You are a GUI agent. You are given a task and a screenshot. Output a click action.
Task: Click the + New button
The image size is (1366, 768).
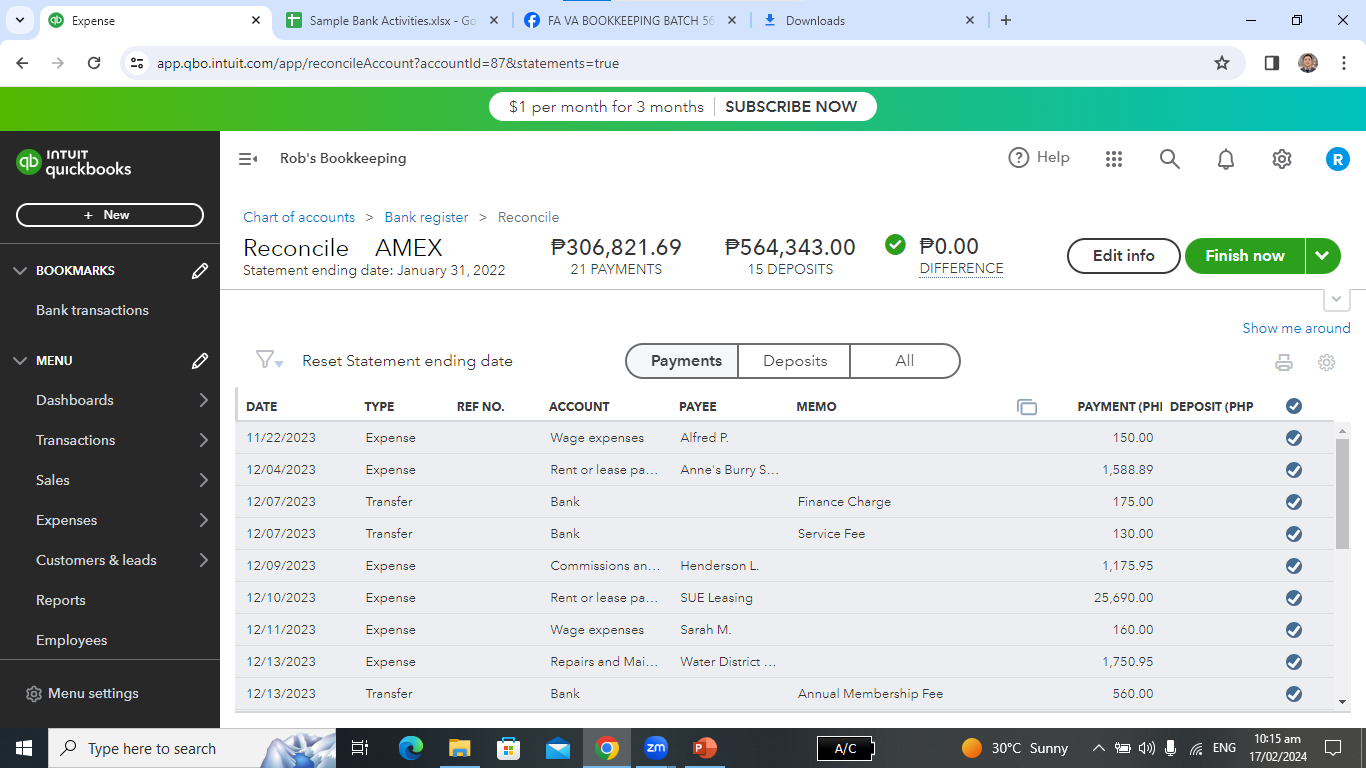110,215
